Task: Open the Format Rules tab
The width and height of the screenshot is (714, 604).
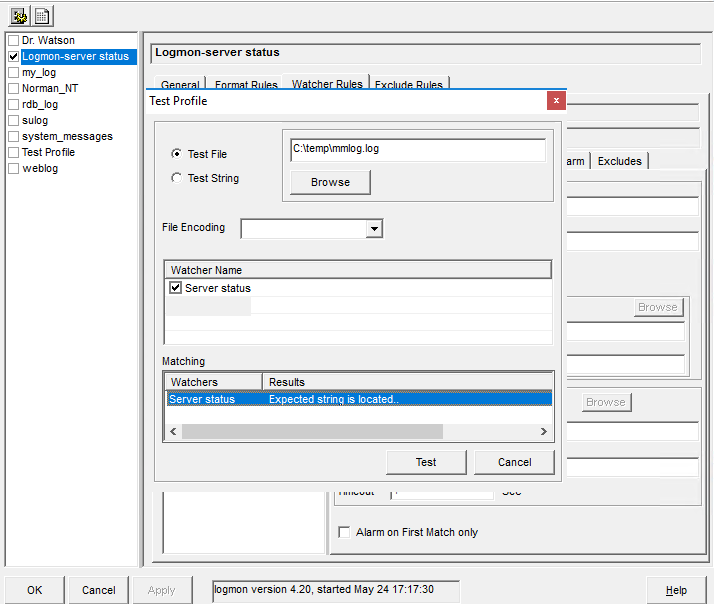Action: (245, 85)
